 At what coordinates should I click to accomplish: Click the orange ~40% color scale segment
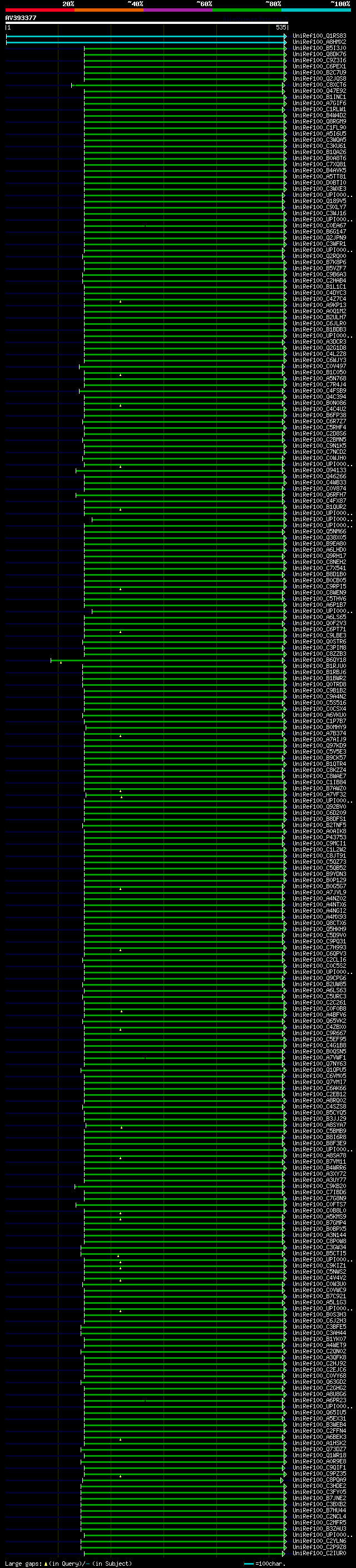tap(109, 10)
